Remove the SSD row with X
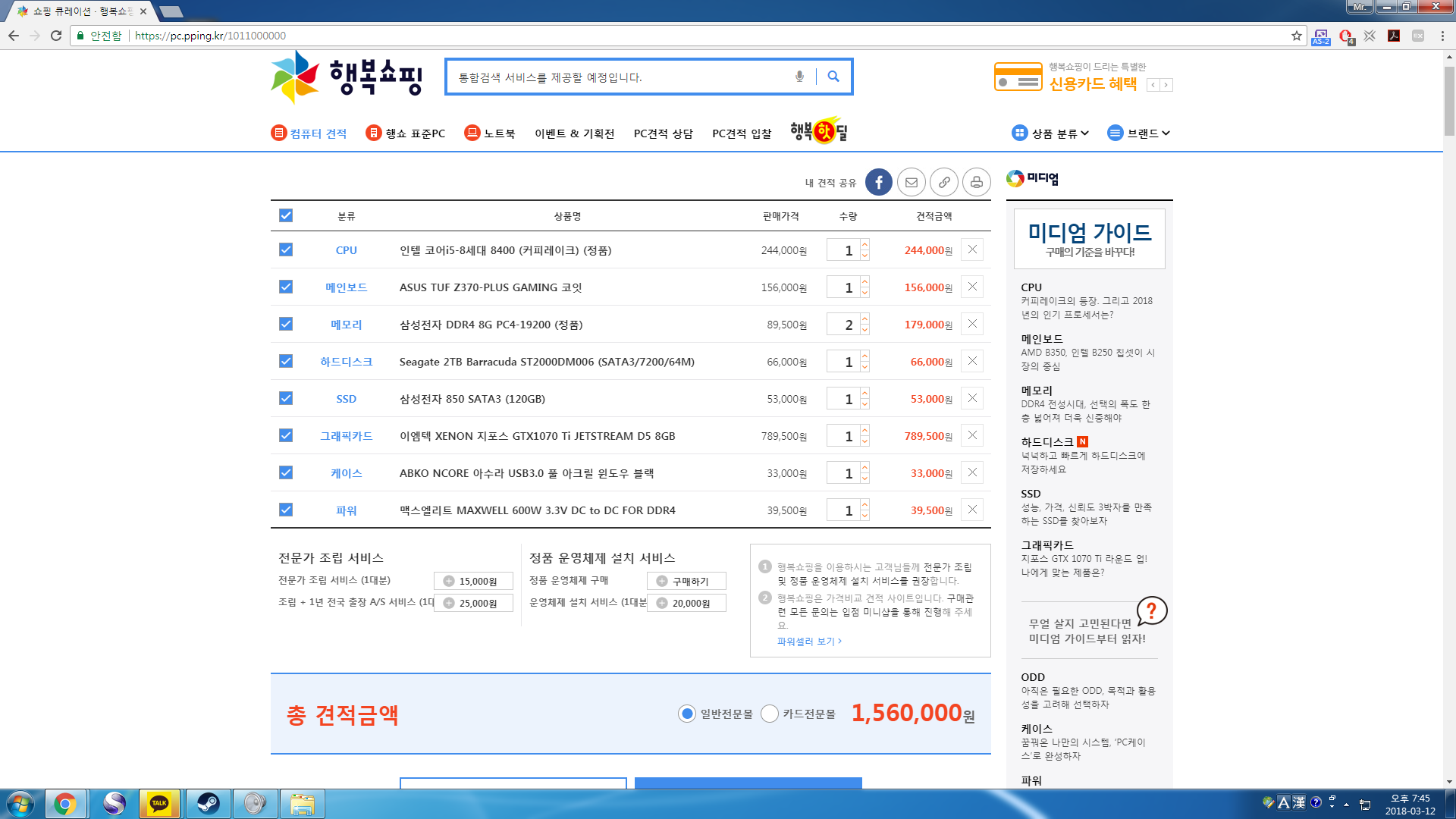The width and height of the screenshot is (1456, 819). (972, 398)
